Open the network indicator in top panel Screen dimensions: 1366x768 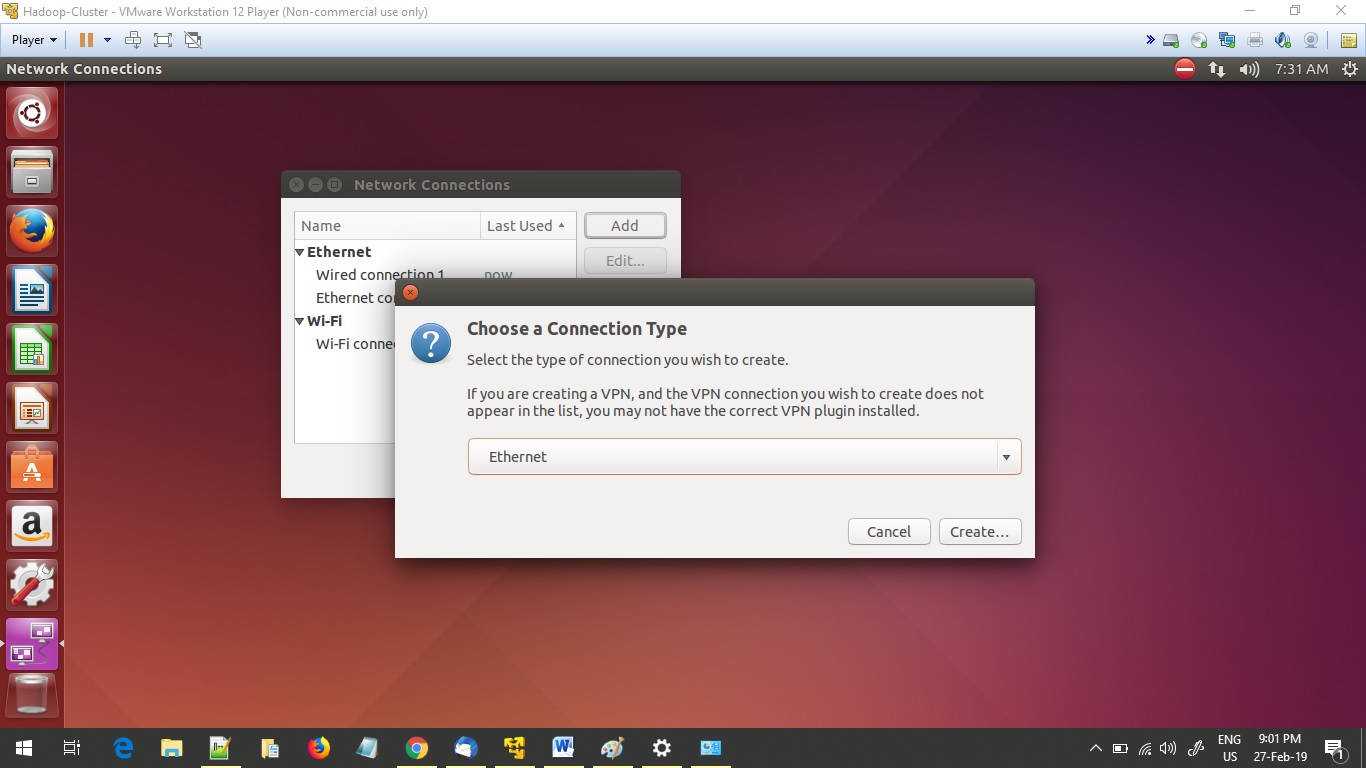tap(1217, 69)
